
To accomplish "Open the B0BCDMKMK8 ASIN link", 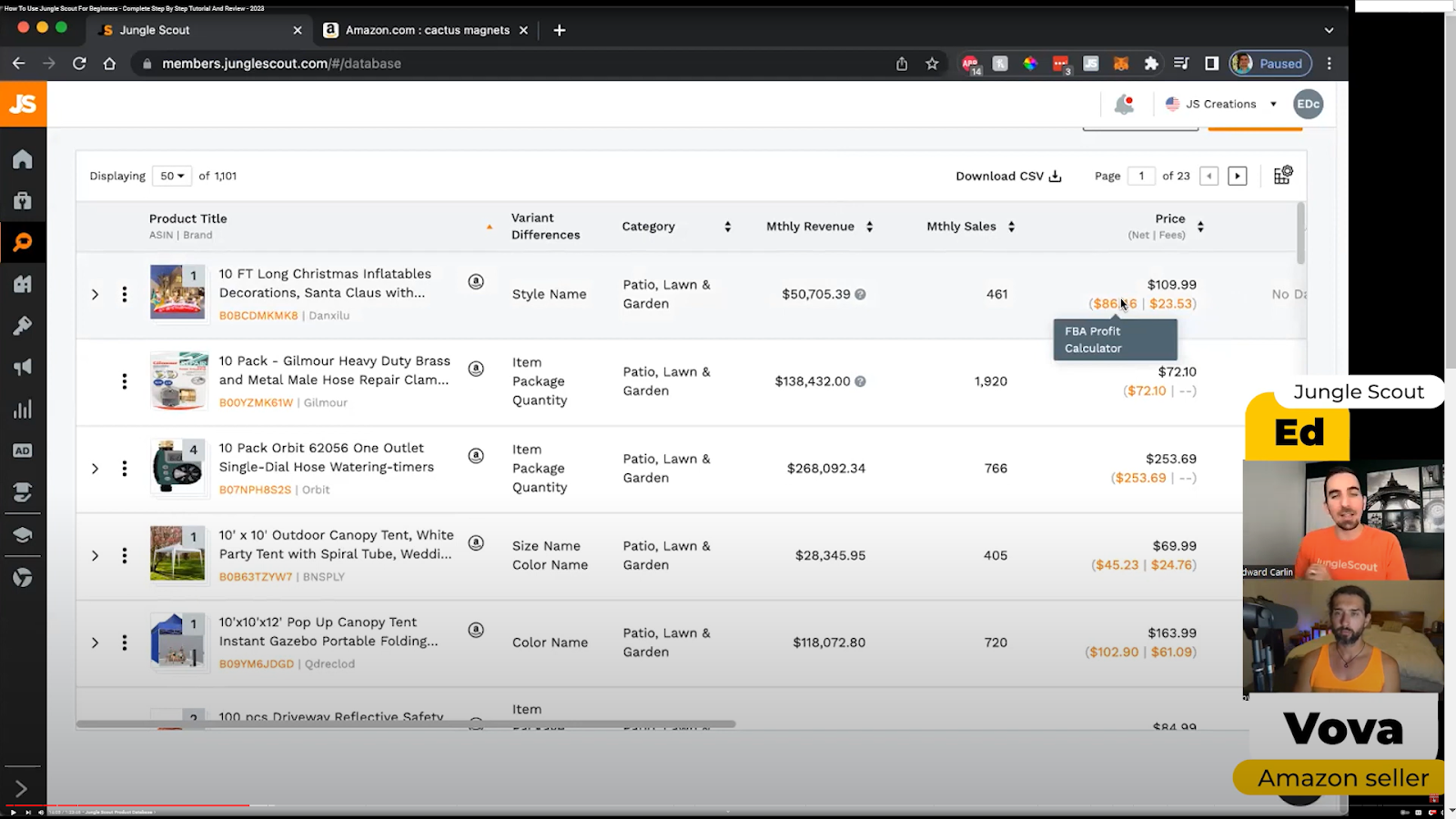I will [x=258, y=316].
